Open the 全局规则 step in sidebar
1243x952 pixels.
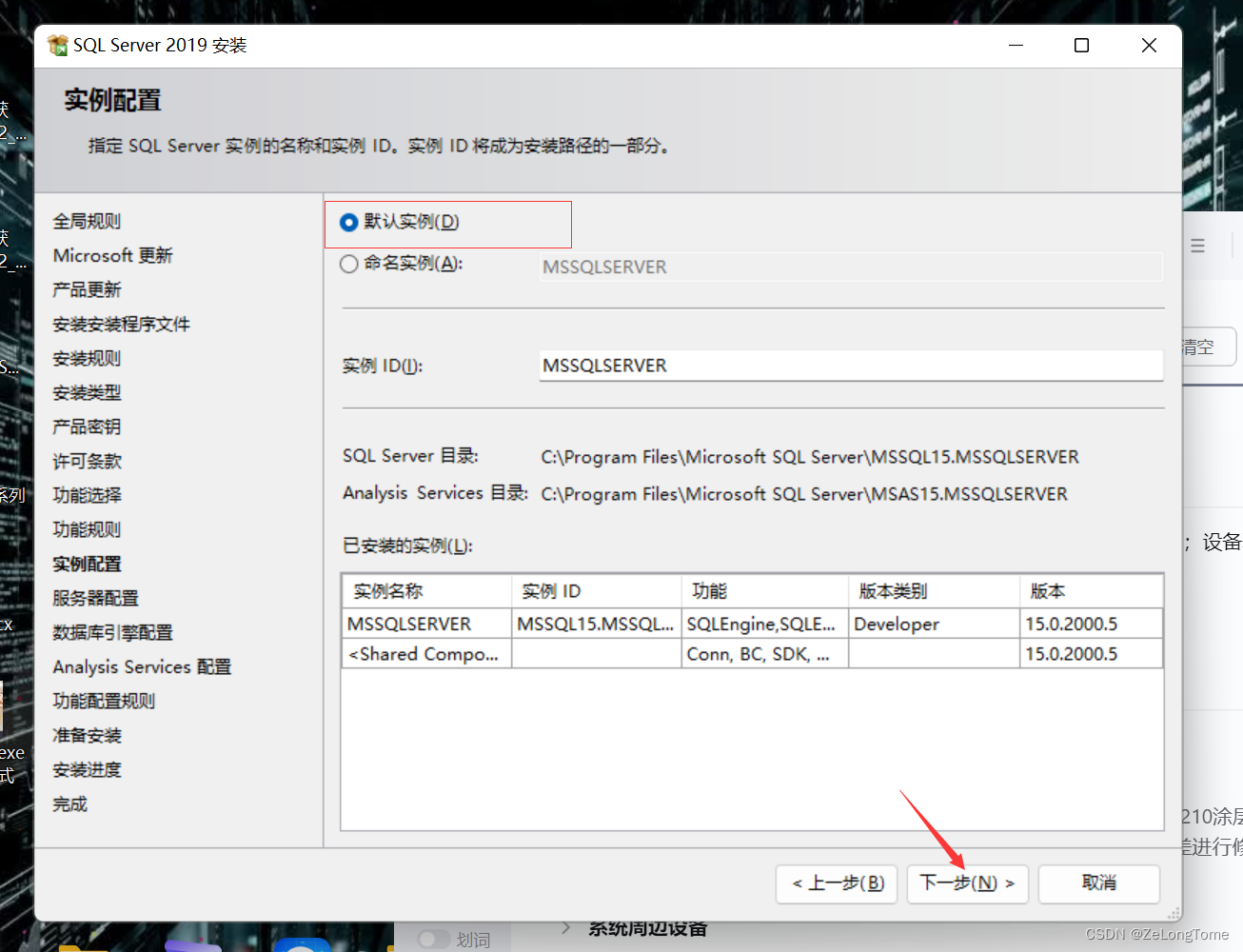point(87,221)
